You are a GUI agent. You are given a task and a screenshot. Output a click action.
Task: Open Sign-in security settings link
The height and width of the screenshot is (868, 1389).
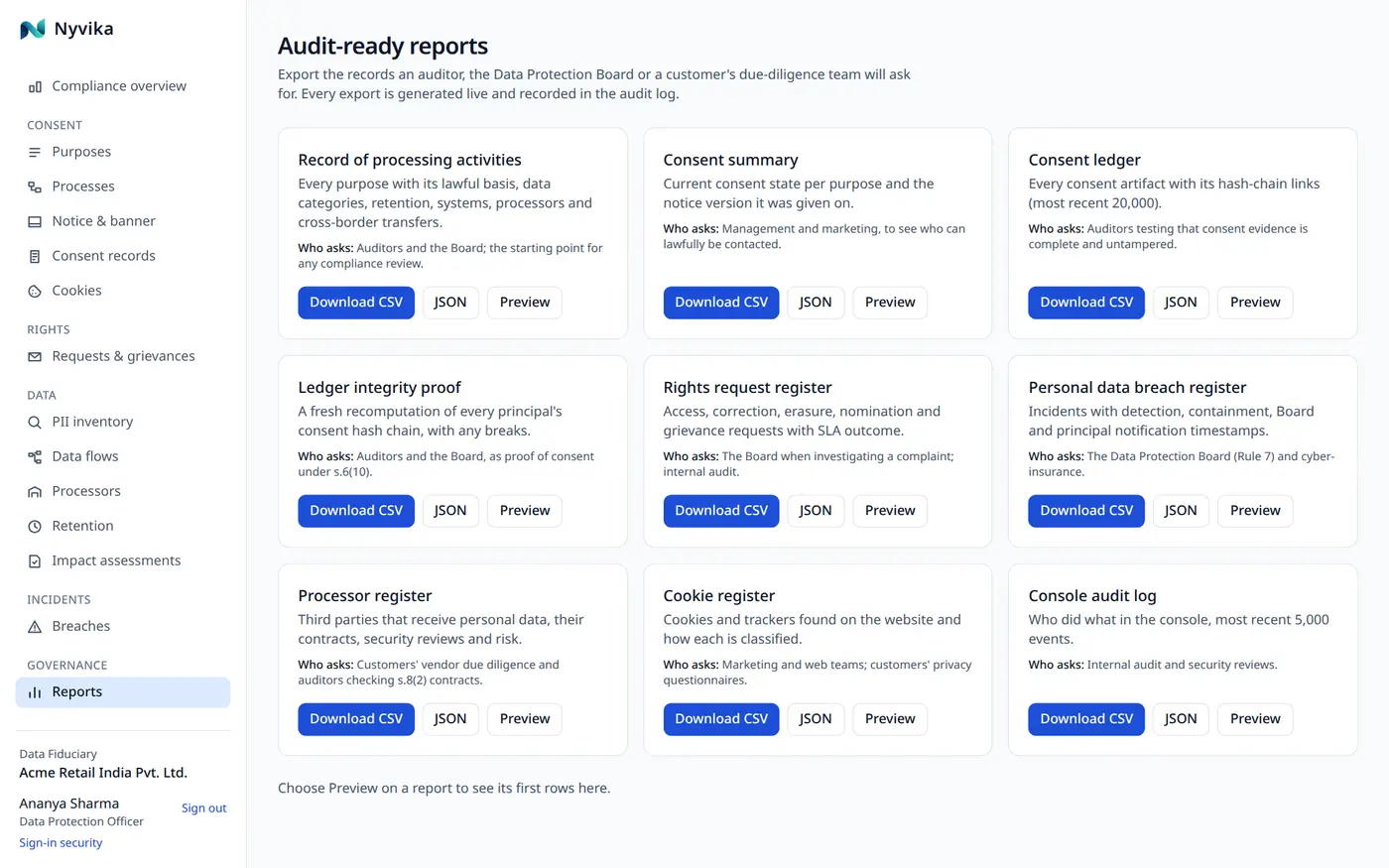pyautogui.click(x=61, y=843)
